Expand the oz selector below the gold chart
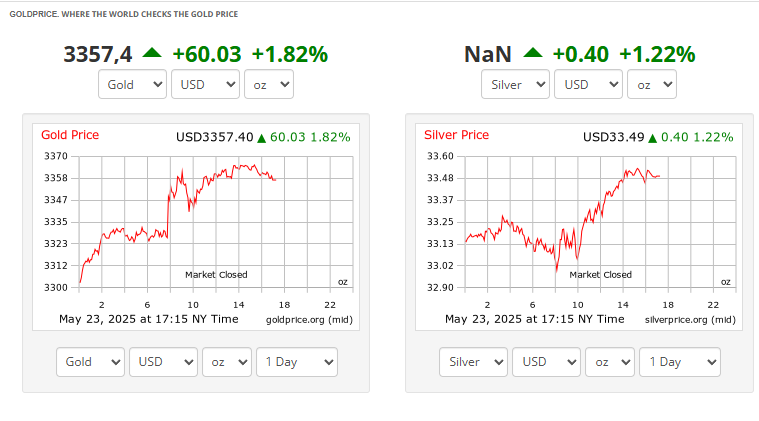The image size is (759, 421). (x=227, y=362)
